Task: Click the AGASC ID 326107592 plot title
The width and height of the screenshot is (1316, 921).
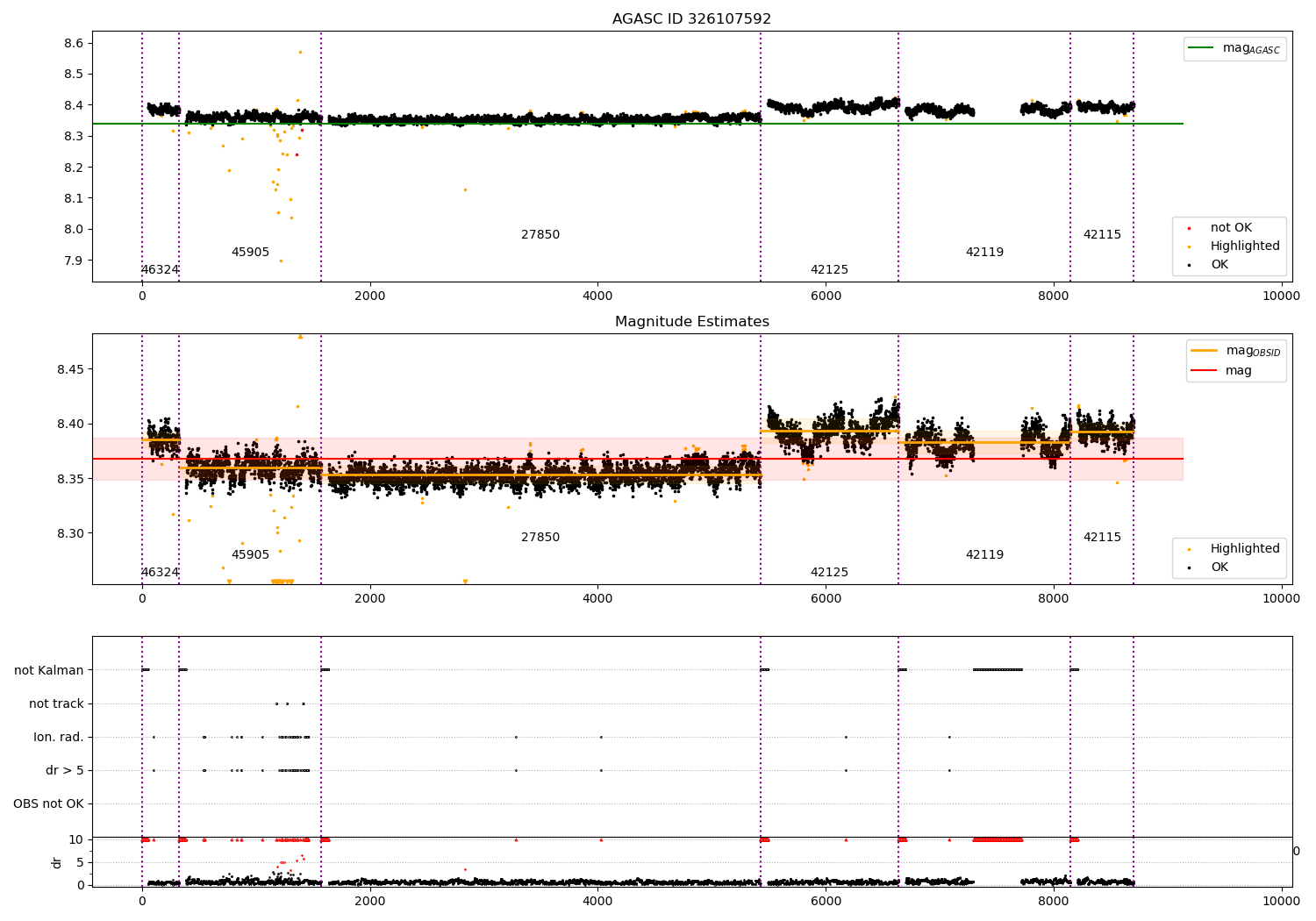Action: pyautogui.click(x=691, y=19)
